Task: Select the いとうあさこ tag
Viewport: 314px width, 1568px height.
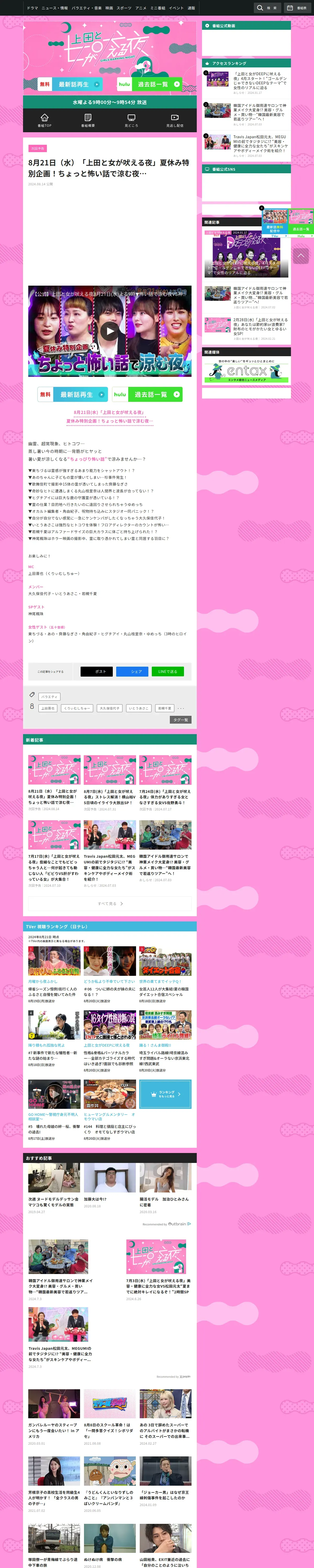Action: tap(139, 708)
